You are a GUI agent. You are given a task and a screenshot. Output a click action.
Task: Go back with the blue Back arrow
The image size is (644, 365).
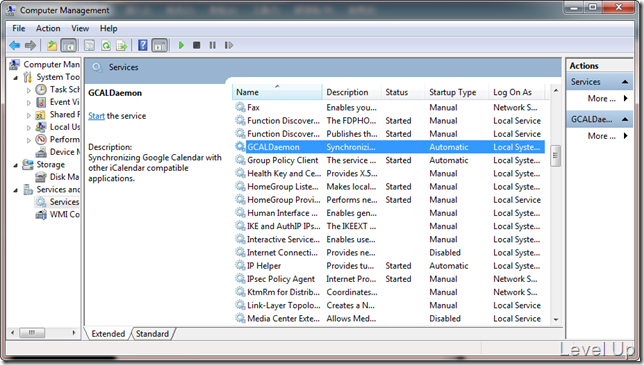coord(15,45)
